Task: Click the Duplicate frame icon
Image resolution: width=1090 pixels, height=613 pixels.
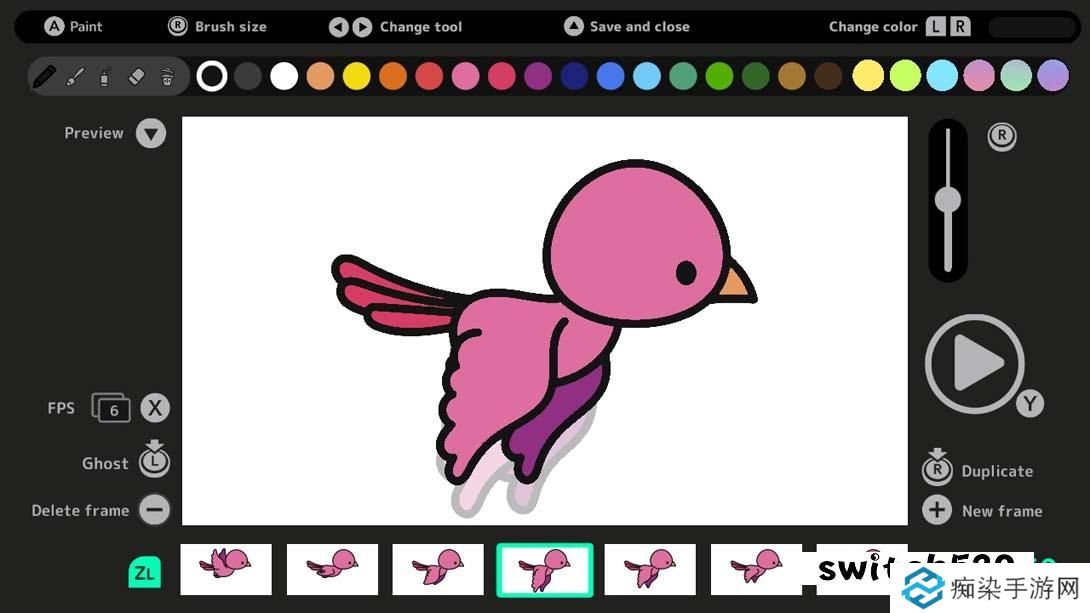Action: tap(936, 467)
